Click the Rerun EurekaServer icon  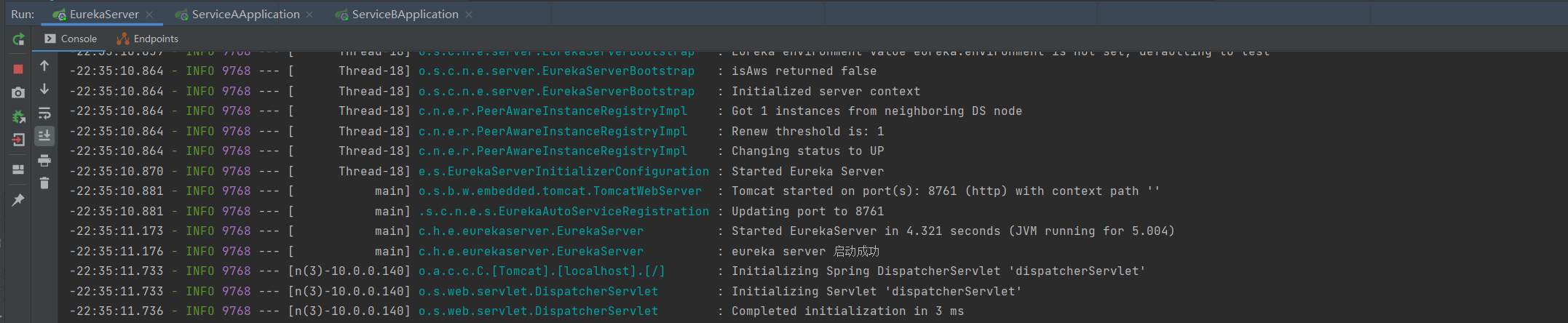[x=18, y=39]
